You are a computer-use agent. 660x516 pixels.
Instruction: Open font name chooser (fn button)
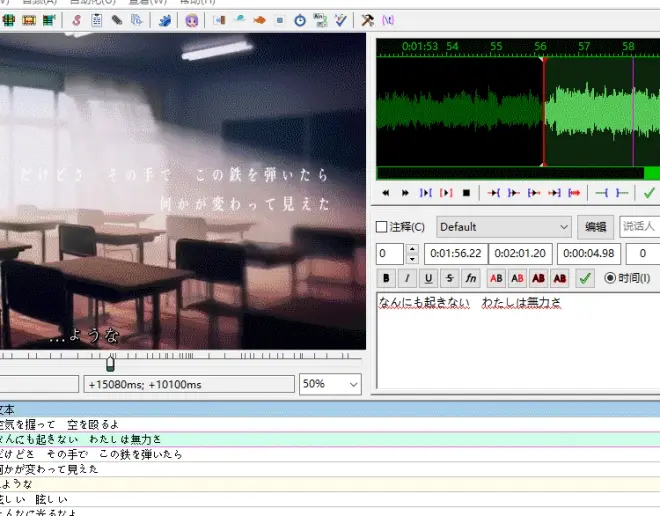point(471,278)
